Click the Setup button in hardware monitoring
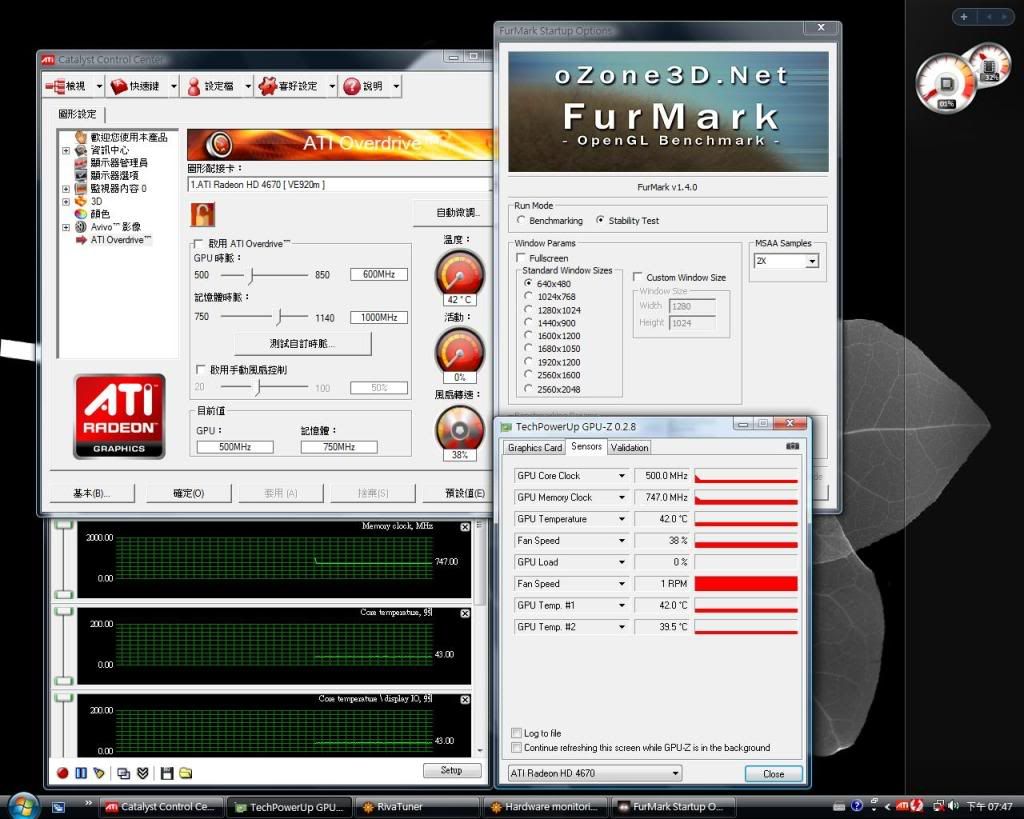Image resolution: width=1024 pixels, height=819 pixels. pos(451,771)
